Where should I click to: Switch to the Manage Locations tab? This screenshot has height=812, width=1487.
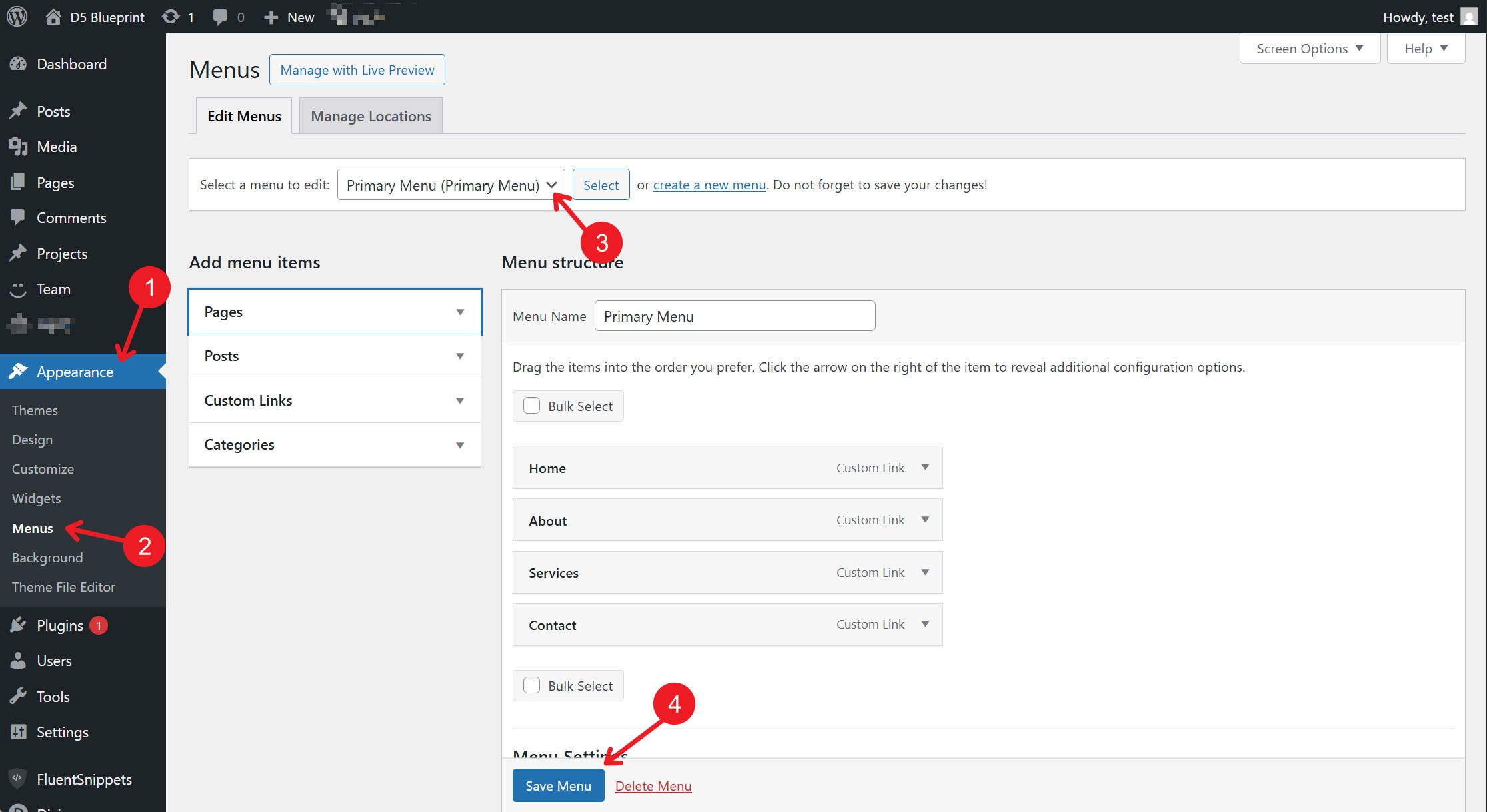(x=371, y=115)
